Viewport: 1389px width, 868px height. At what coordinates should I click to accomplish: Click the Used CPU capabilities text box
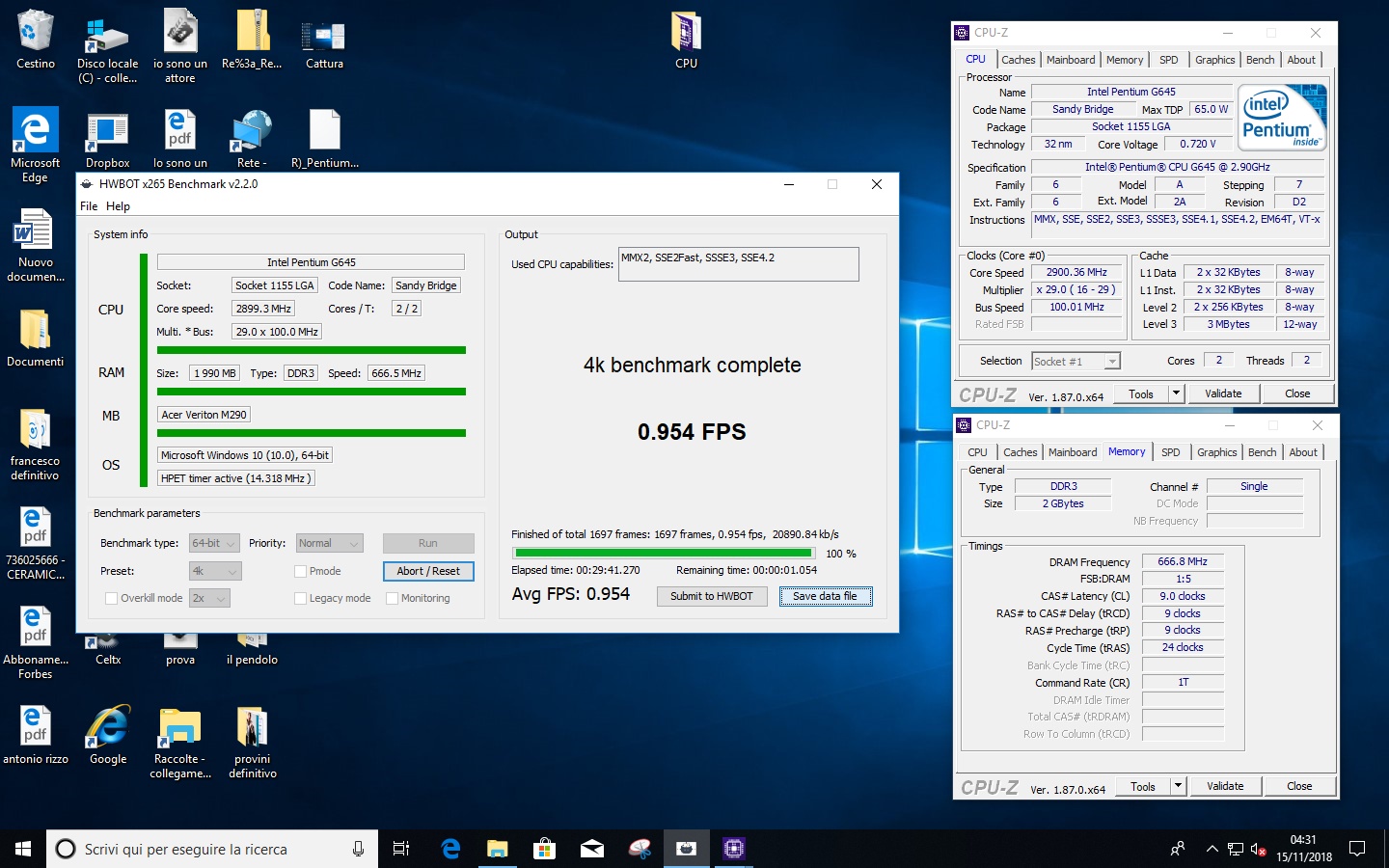[x=738, y=264]
